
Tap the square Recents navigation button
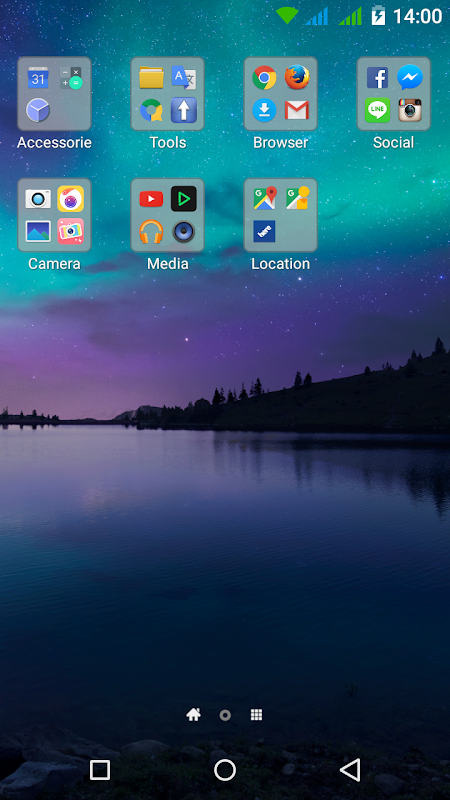pos(99,769)
